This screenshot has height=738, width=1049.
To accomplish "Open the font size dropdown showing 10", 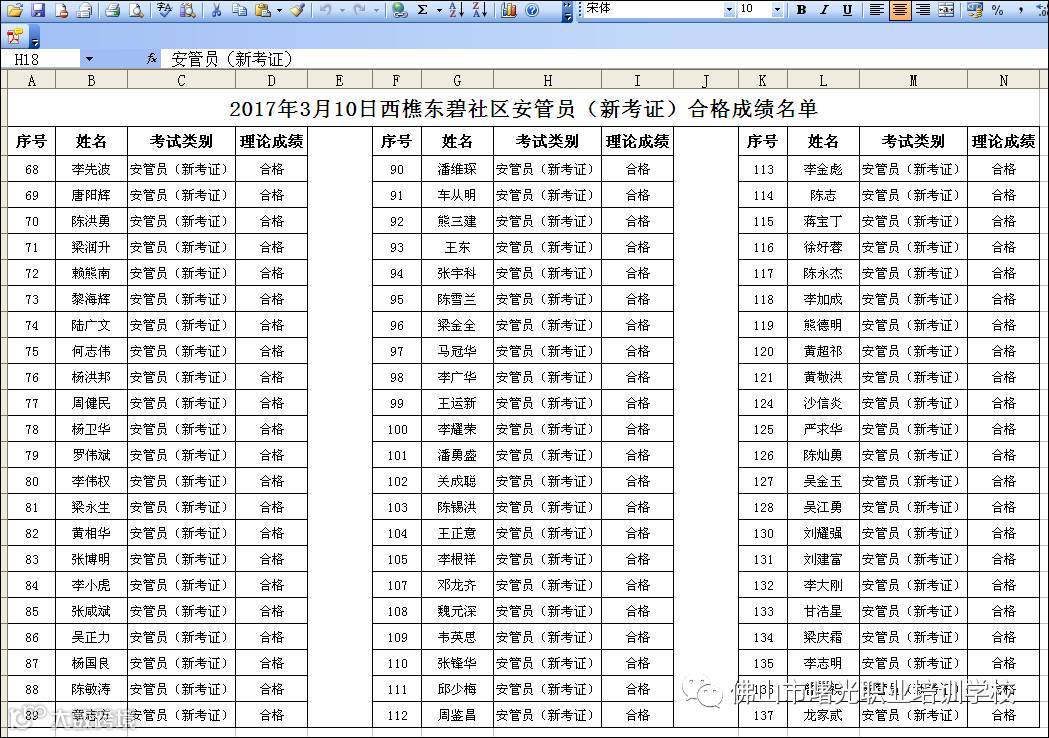I will [777, 10].
